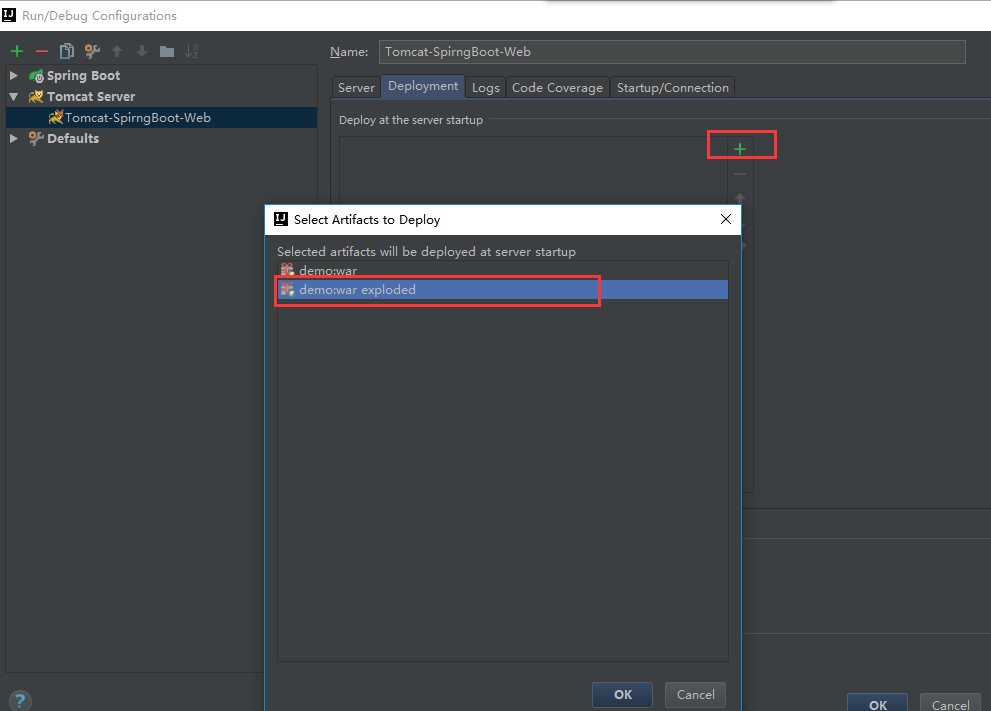Collapse the Tomcat Server tree node
The width and height of the screenshot is (991, 711).
click(x=14, y=97)
